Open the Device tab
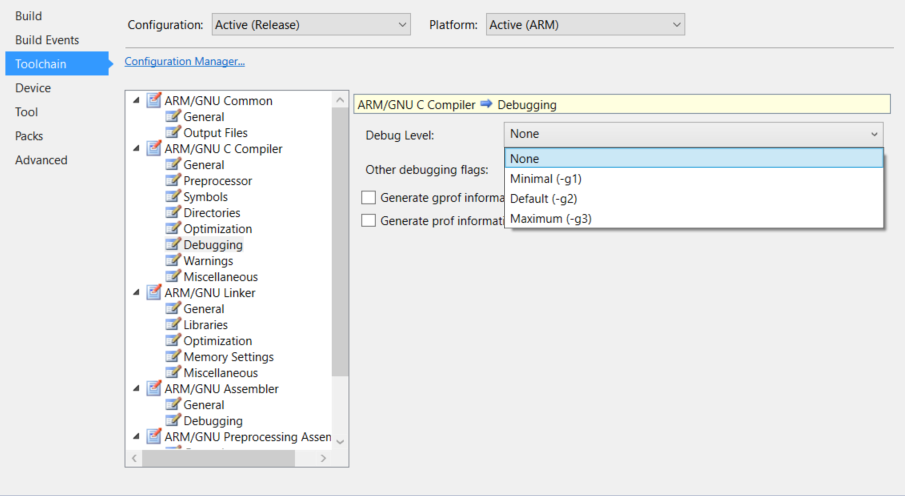 [33, 88]
